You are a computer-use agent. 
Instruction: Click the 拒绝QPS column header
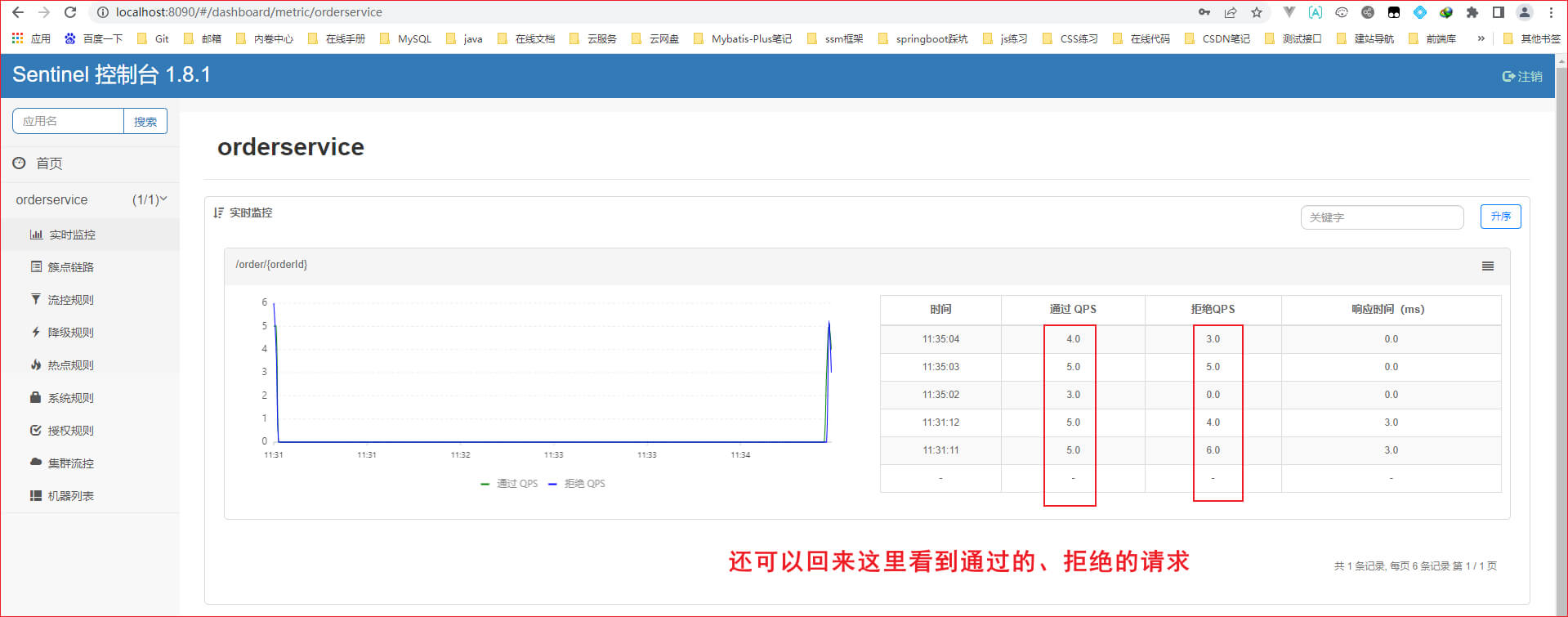coord(1213,309)
